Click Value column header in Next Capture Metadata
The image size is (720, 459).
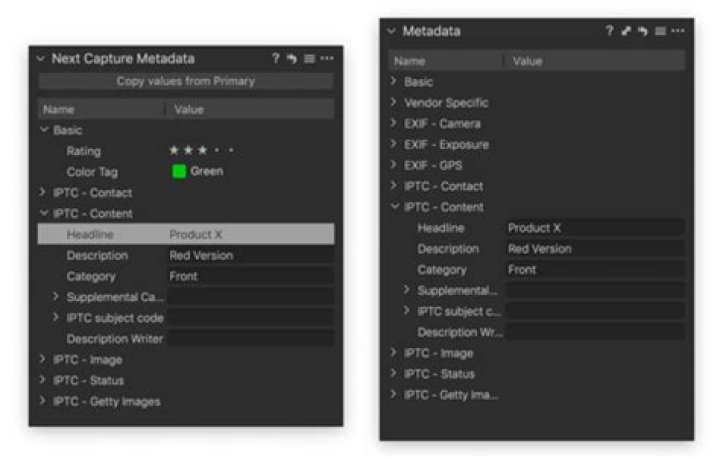tap(189, 109)
